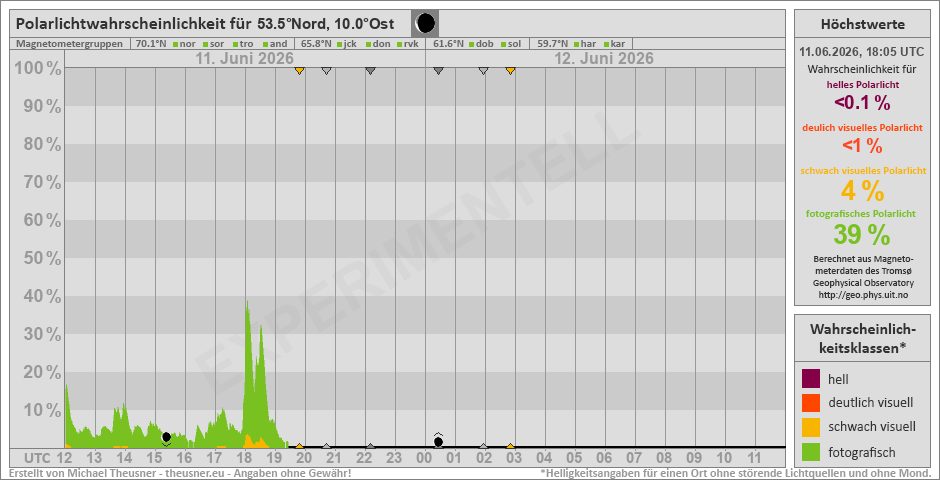The width and height of the screenshot is (940, 480).
Task: Click the '65.8°N' latitude group label
Action: (317, 44)
